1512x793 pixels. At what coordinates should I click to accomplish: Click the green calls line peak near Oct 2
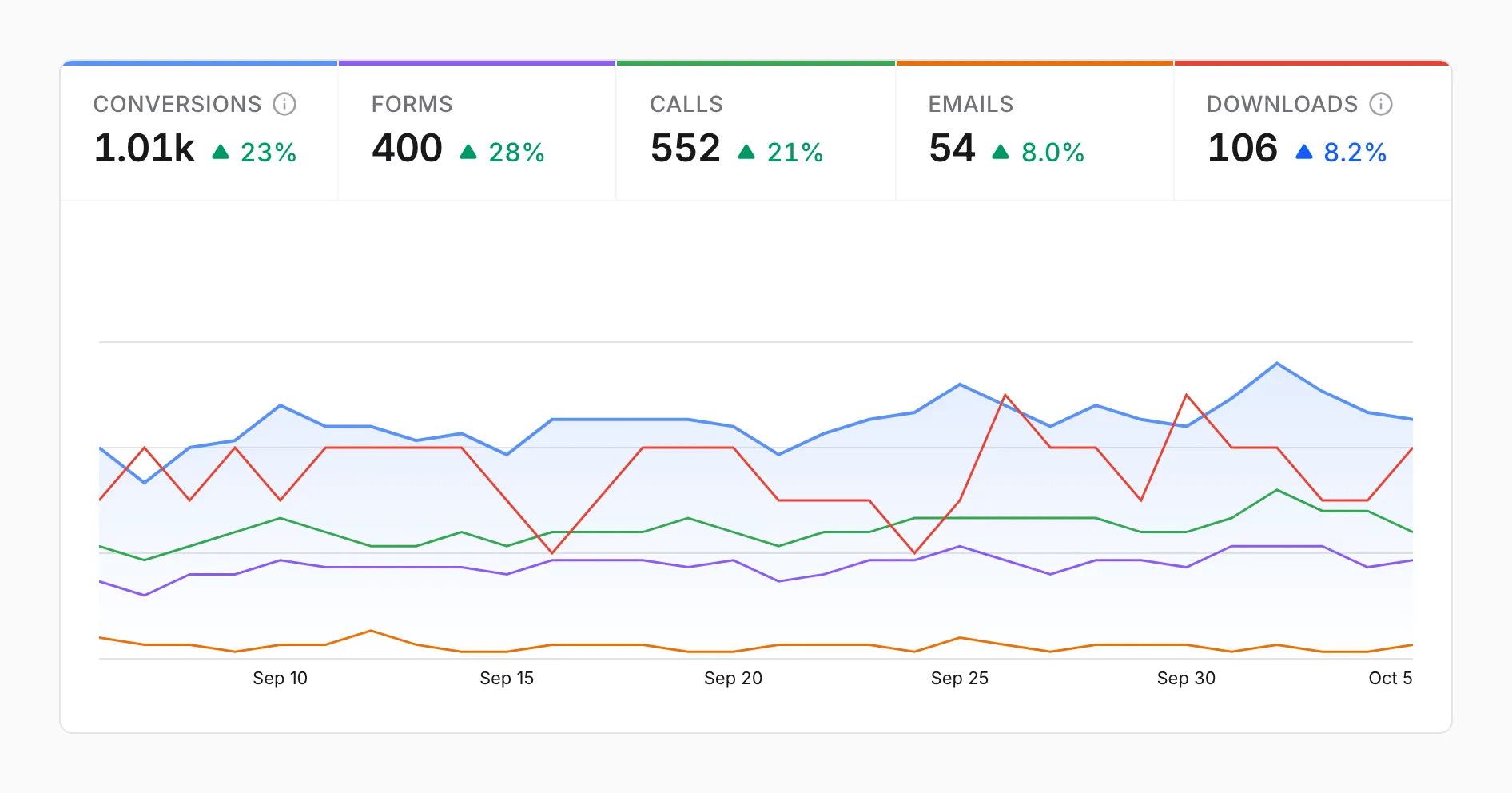1277,490
